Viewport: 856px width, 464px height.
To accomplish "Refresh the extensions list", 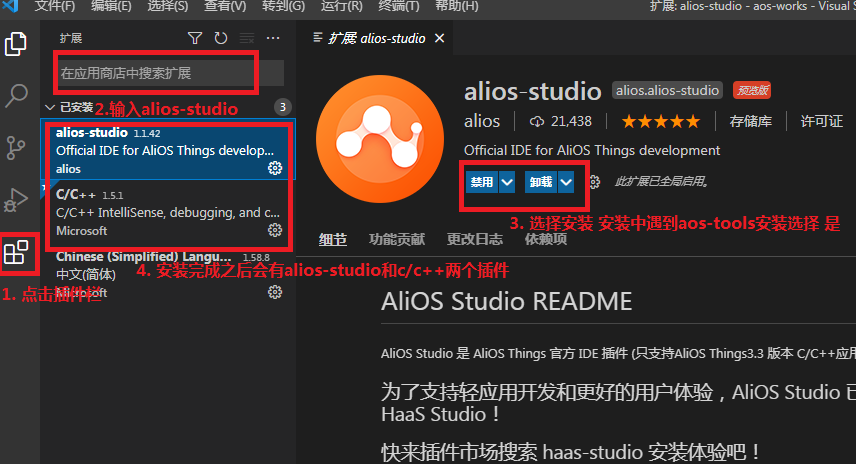I will click(x=221, y=38).
